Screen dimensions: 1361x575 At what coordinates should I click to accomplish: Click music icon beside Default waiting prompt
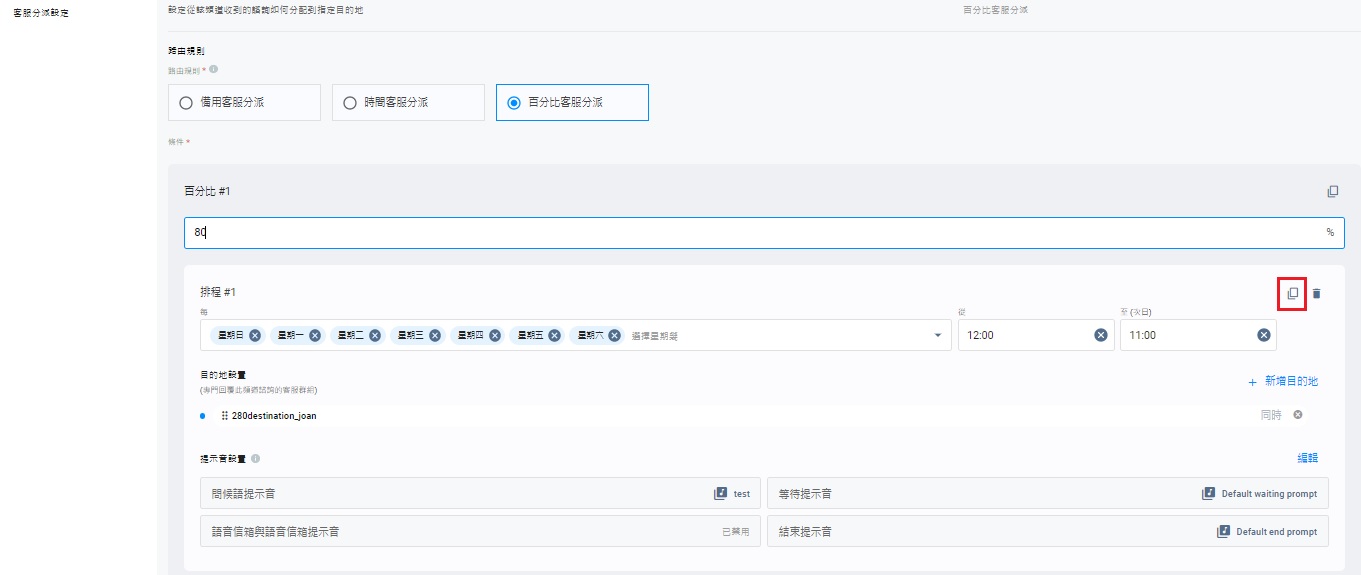(x=1208, y=493)
